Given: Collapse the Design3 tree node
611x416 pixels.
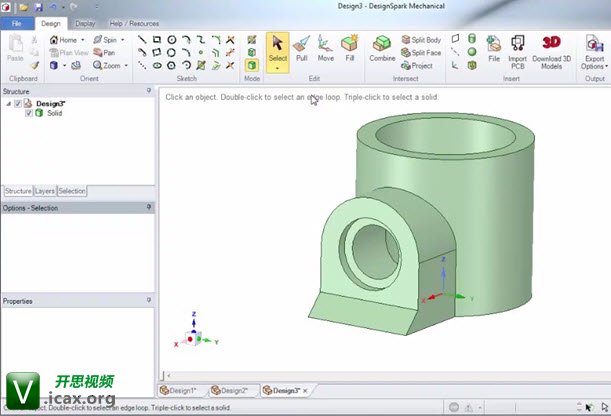Looking at the screenshot, I should 9,103.
